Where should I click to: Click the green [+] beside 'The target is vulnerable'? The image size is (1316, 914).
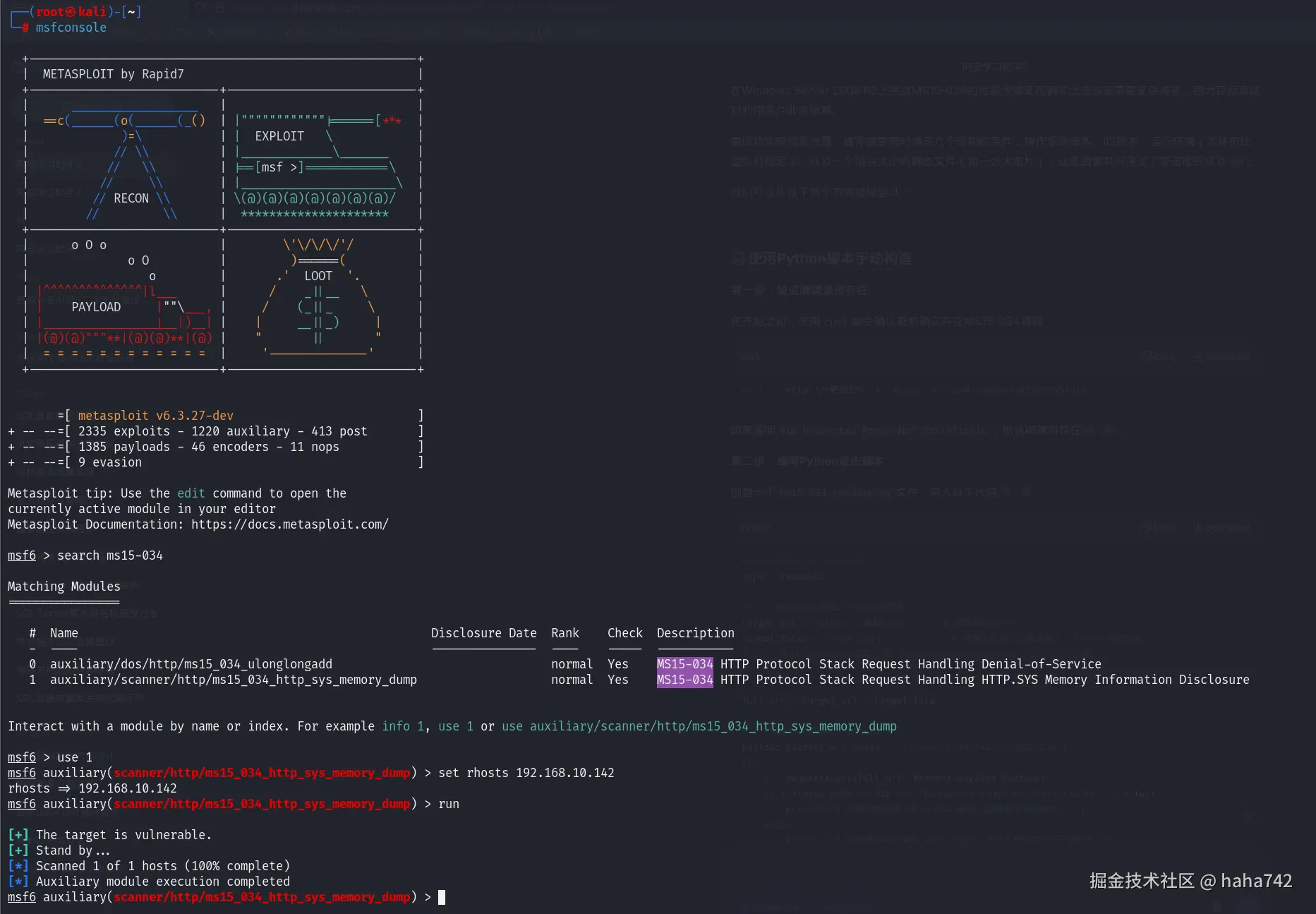tap(18, 835)
